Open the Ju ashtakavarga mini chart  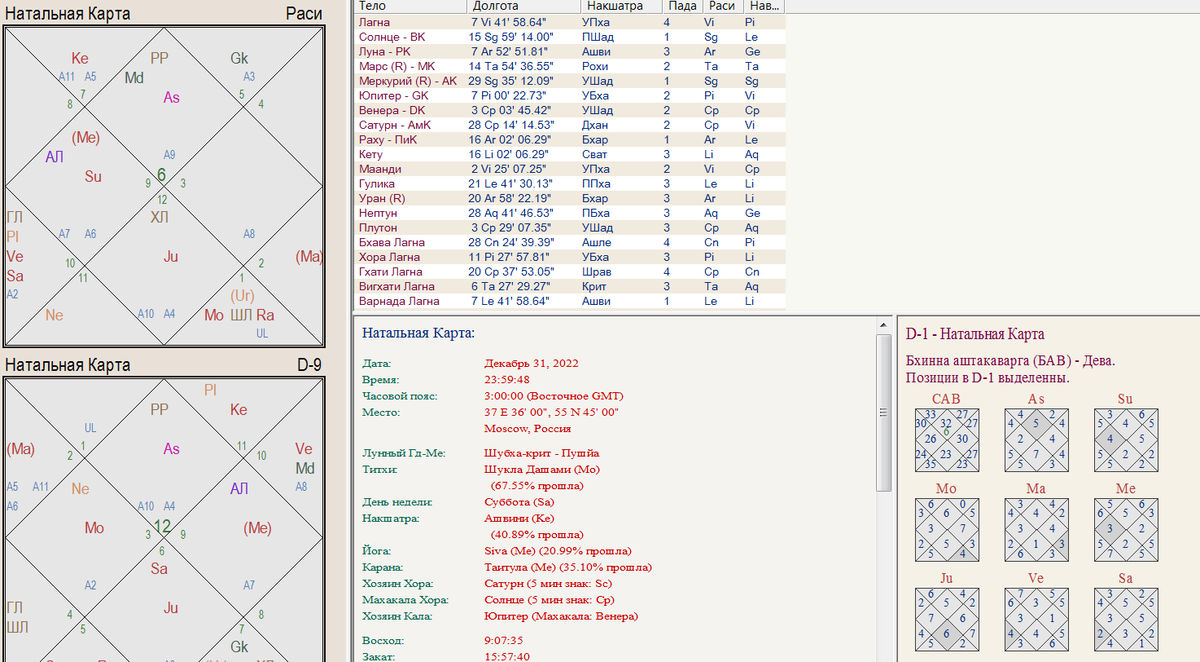[946, 619]
